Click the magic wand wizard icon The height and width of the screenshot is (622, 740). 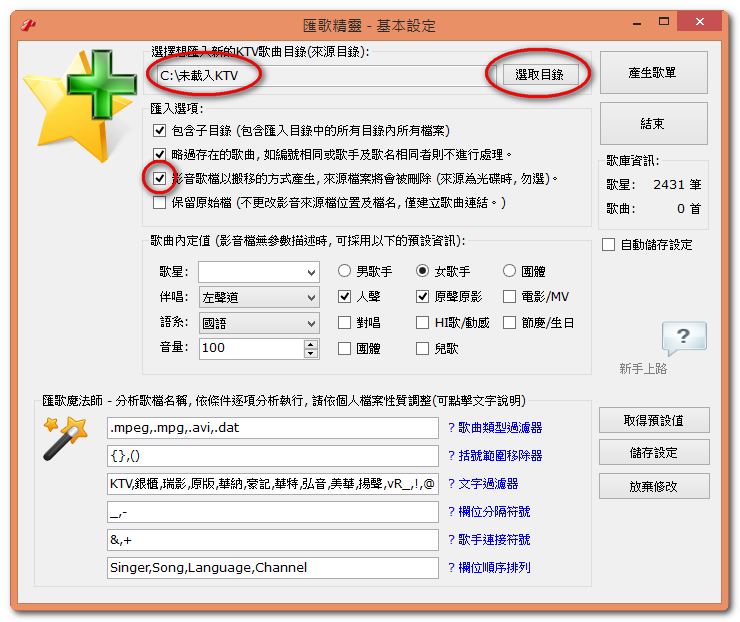62,438
